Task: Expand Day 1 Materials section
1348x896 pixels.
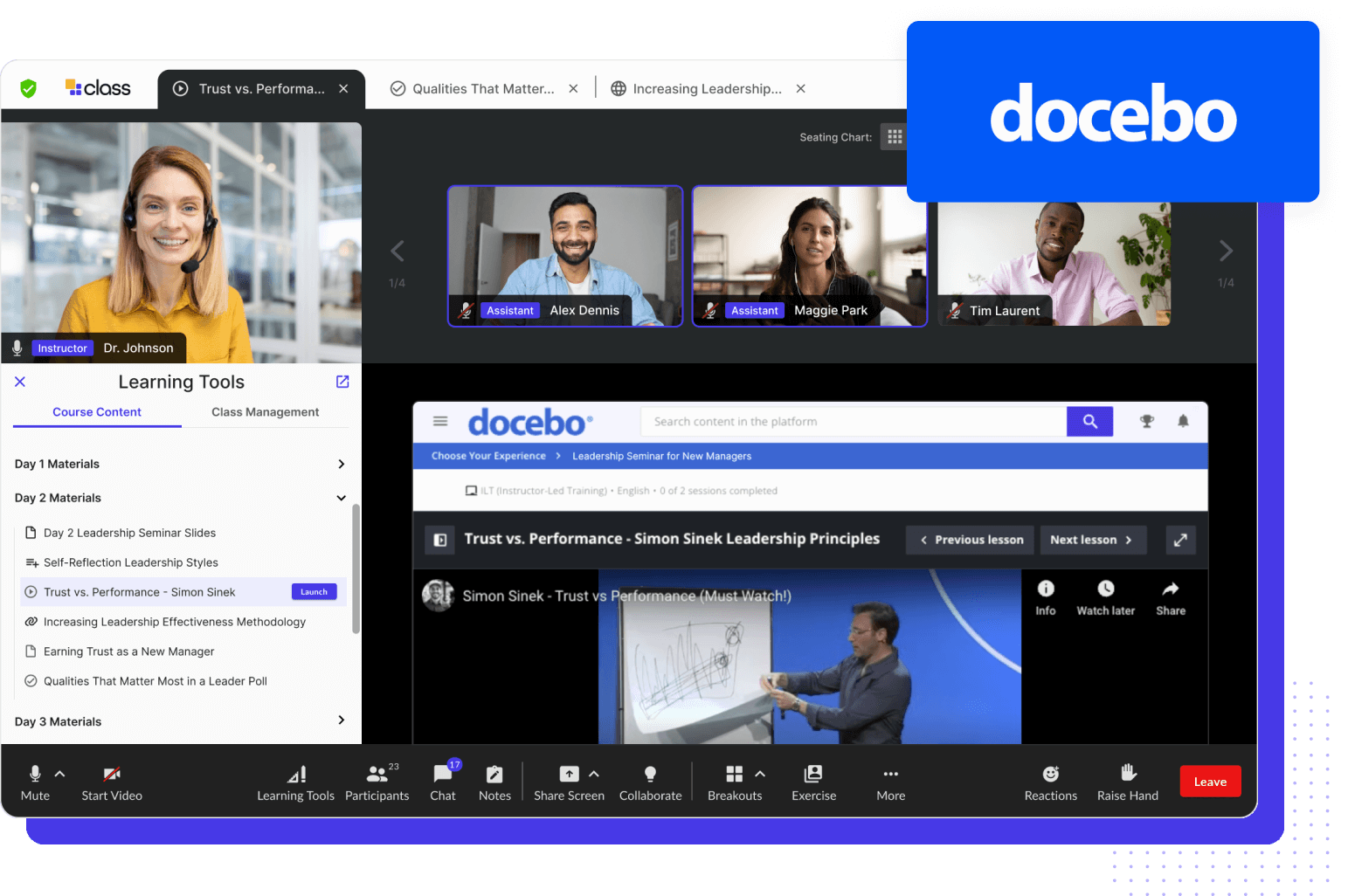Action: (x=341, y=464)
